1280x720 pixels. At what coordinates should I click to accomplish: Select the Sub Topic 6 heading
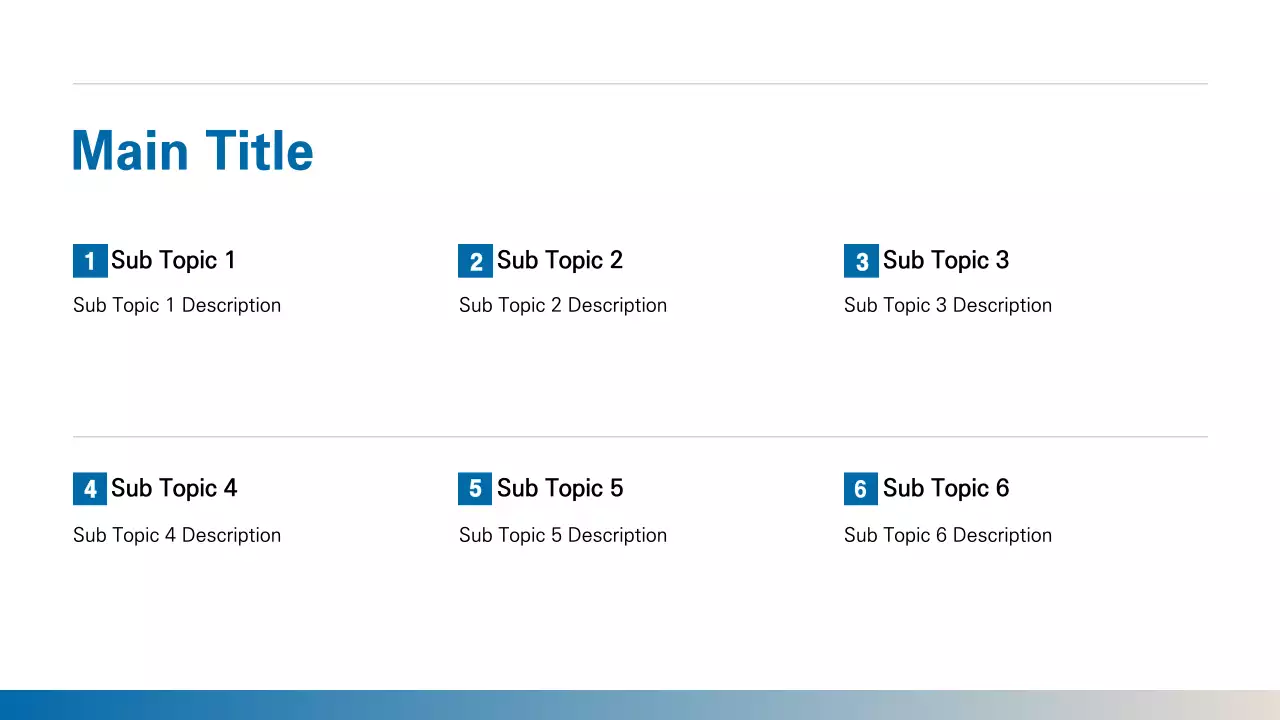(945, 489)
